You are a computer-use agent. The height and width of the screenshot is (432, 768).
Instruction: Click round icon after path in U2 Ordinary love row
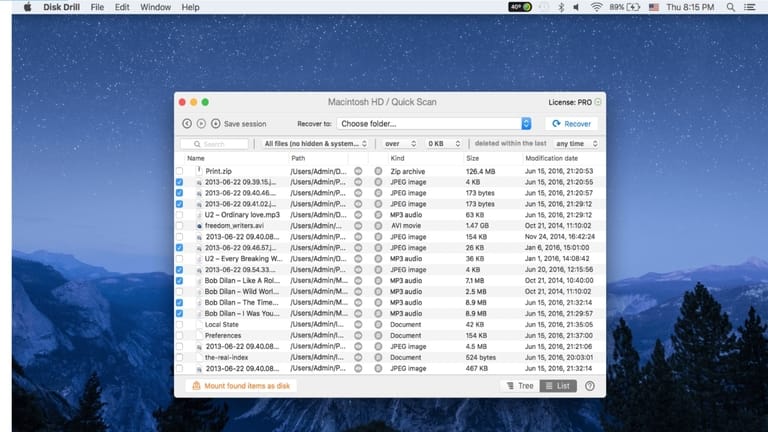(x=359, y=215)
